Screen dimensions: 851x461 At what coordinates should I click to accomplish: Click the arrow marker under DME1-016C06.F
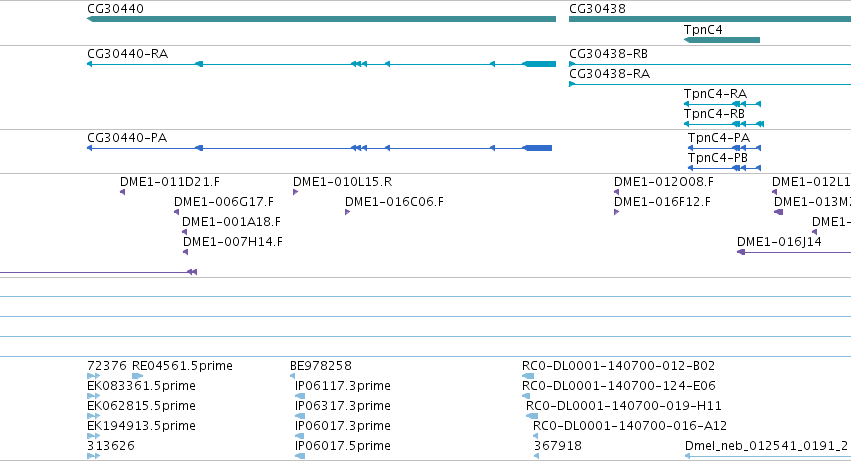point(347,212)
